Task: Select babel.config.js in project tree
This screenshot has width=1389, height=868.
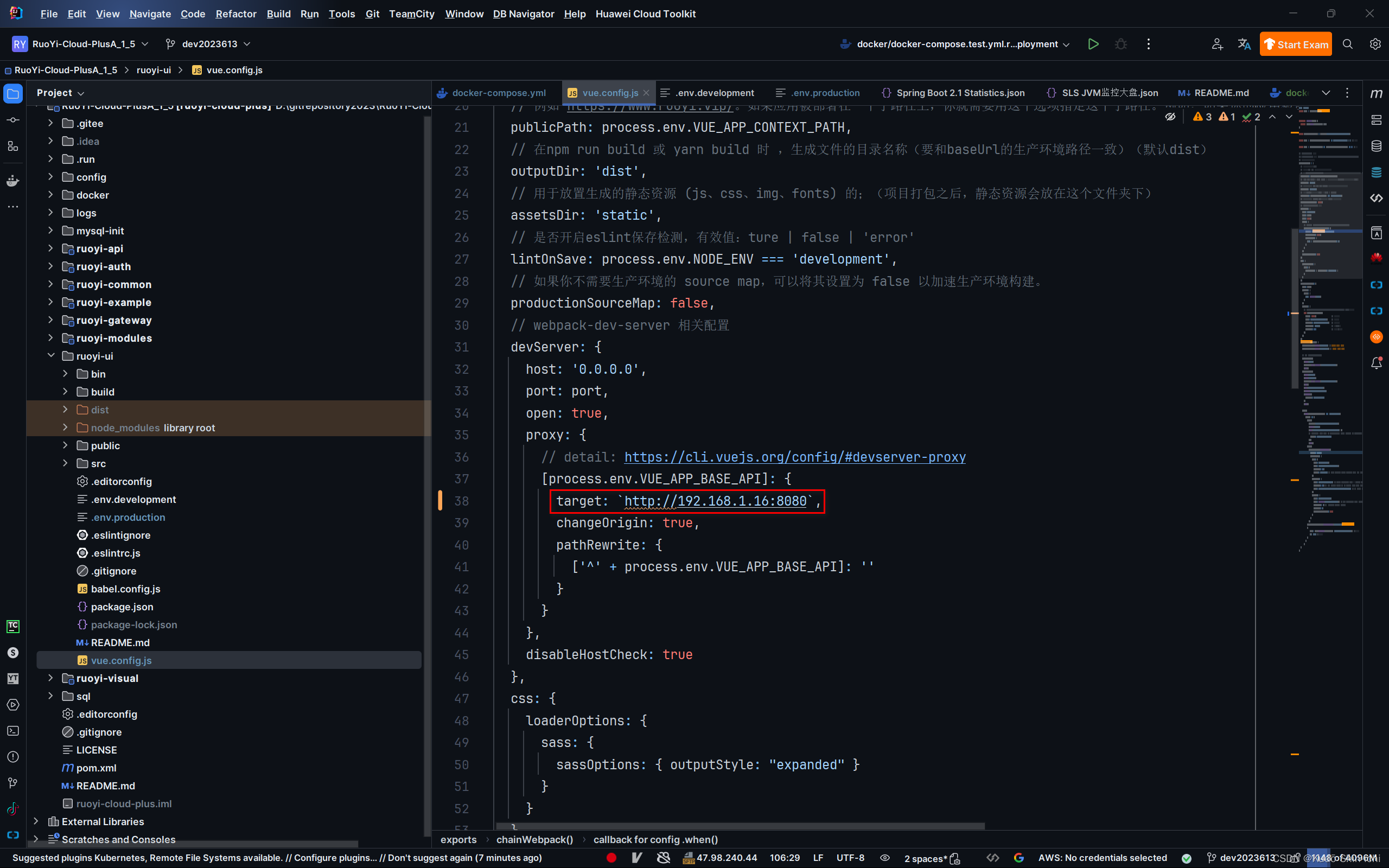Action: pos(125,589)
